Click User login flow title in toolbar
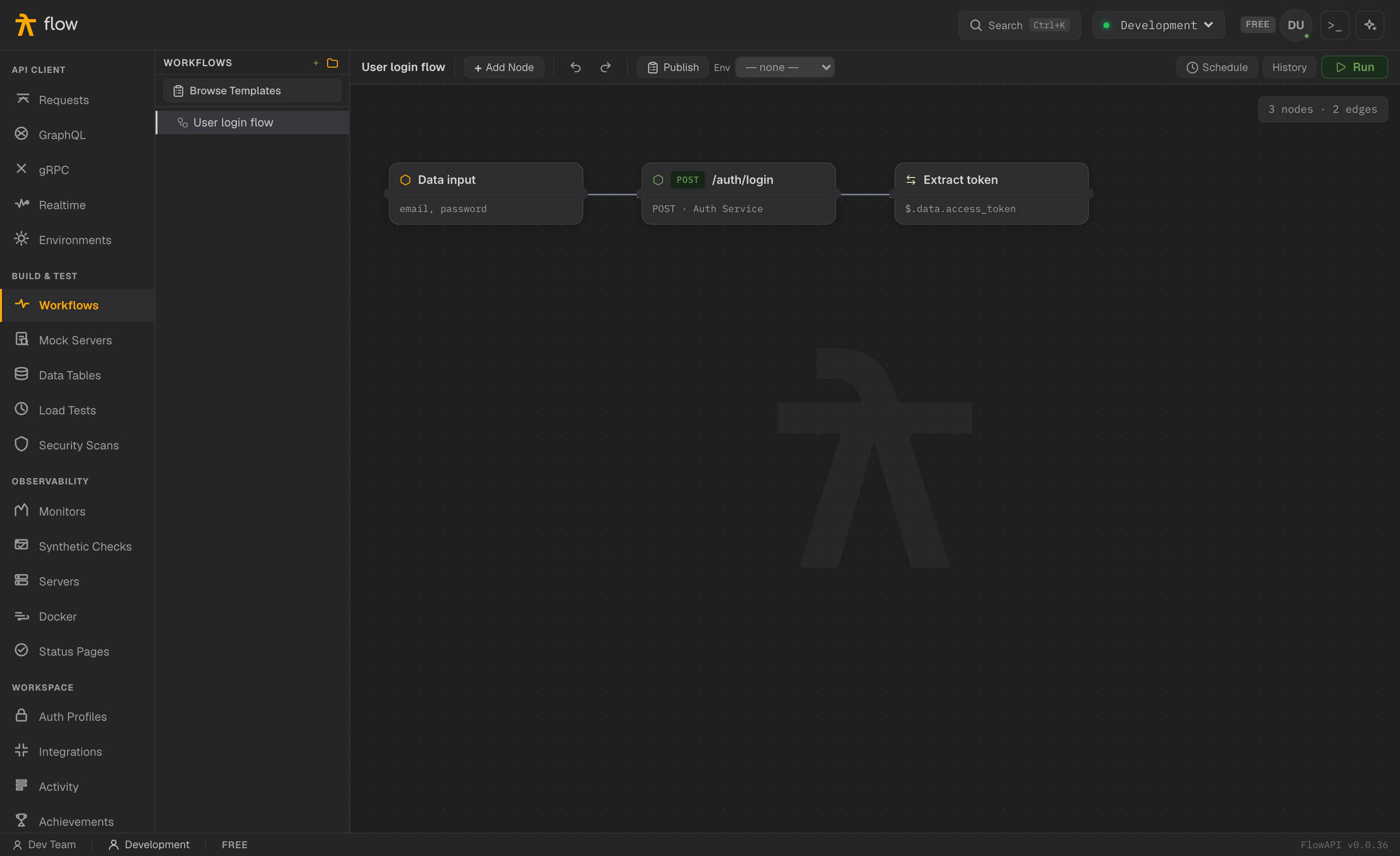 click(x=403, y=67)
